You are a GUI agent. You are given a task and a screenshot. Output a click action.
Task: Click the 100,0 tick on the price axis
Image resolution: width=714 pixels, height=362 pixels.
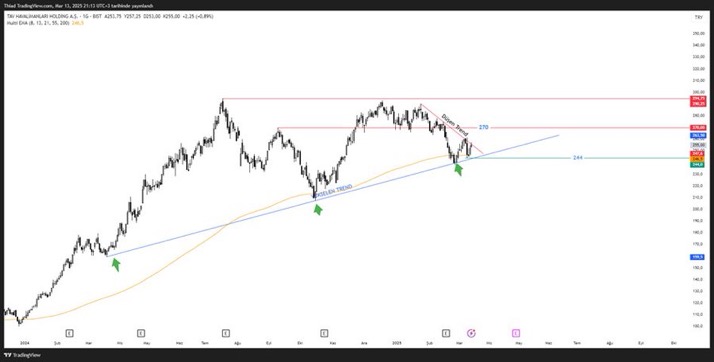pos(698,326)
